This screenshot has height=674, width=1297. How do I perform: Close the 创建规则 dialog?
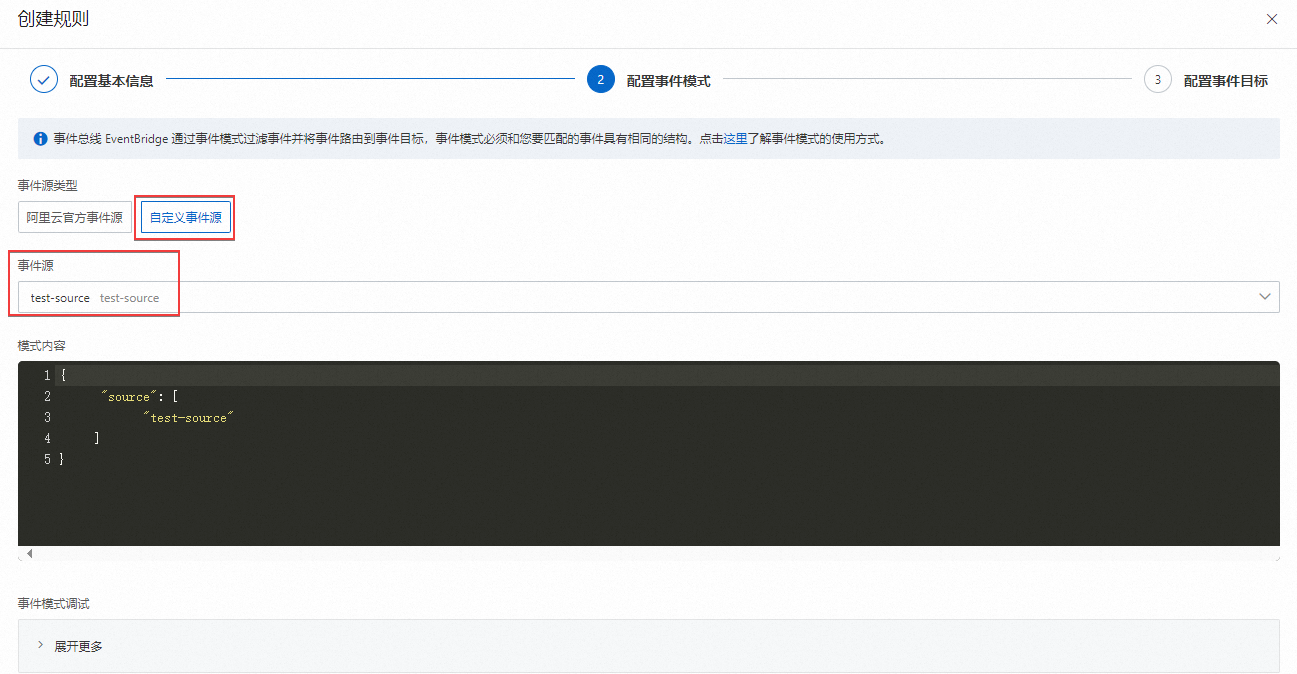pos(1272,19)
